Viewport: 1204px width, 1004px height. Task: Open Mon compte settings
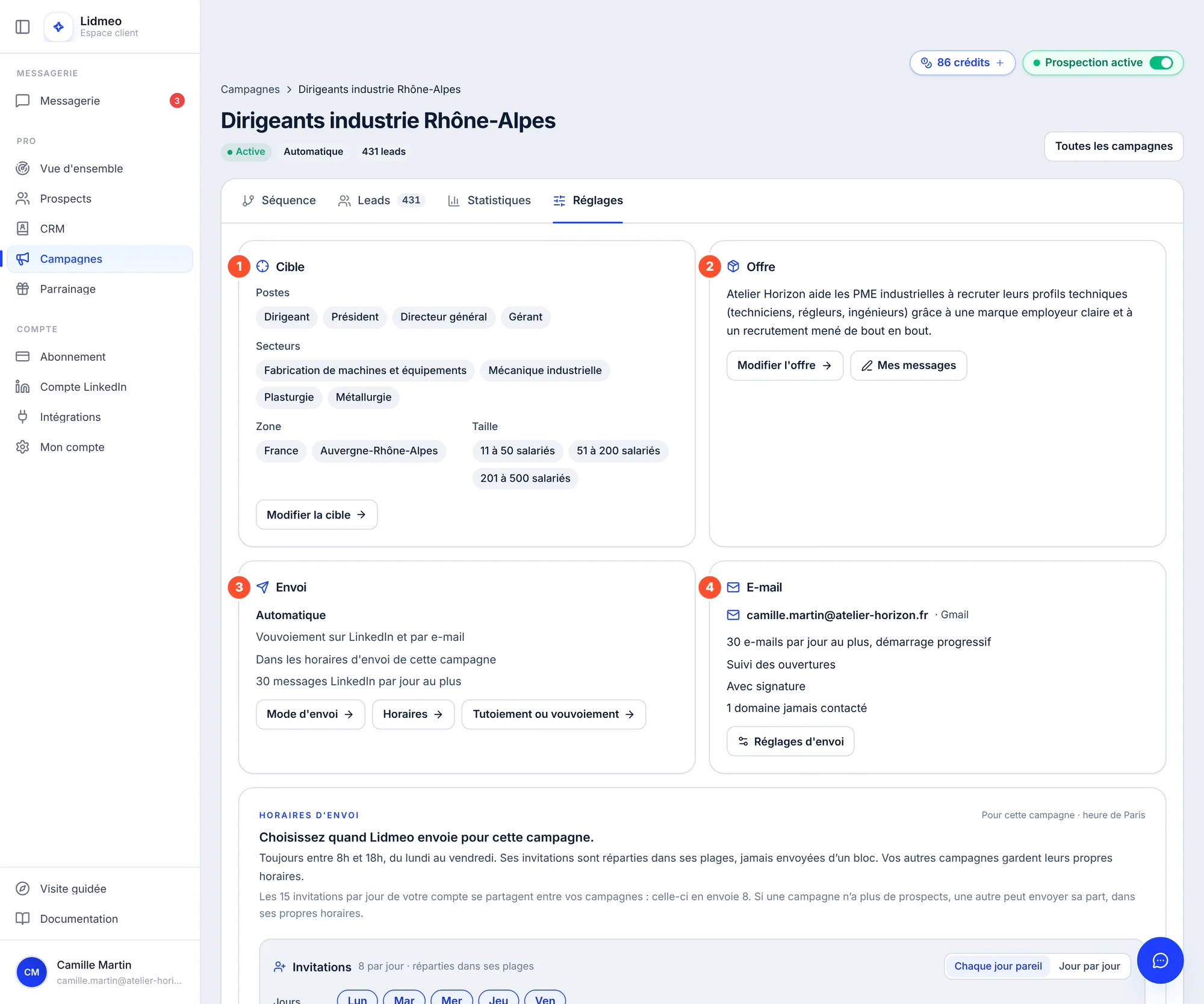100,447
